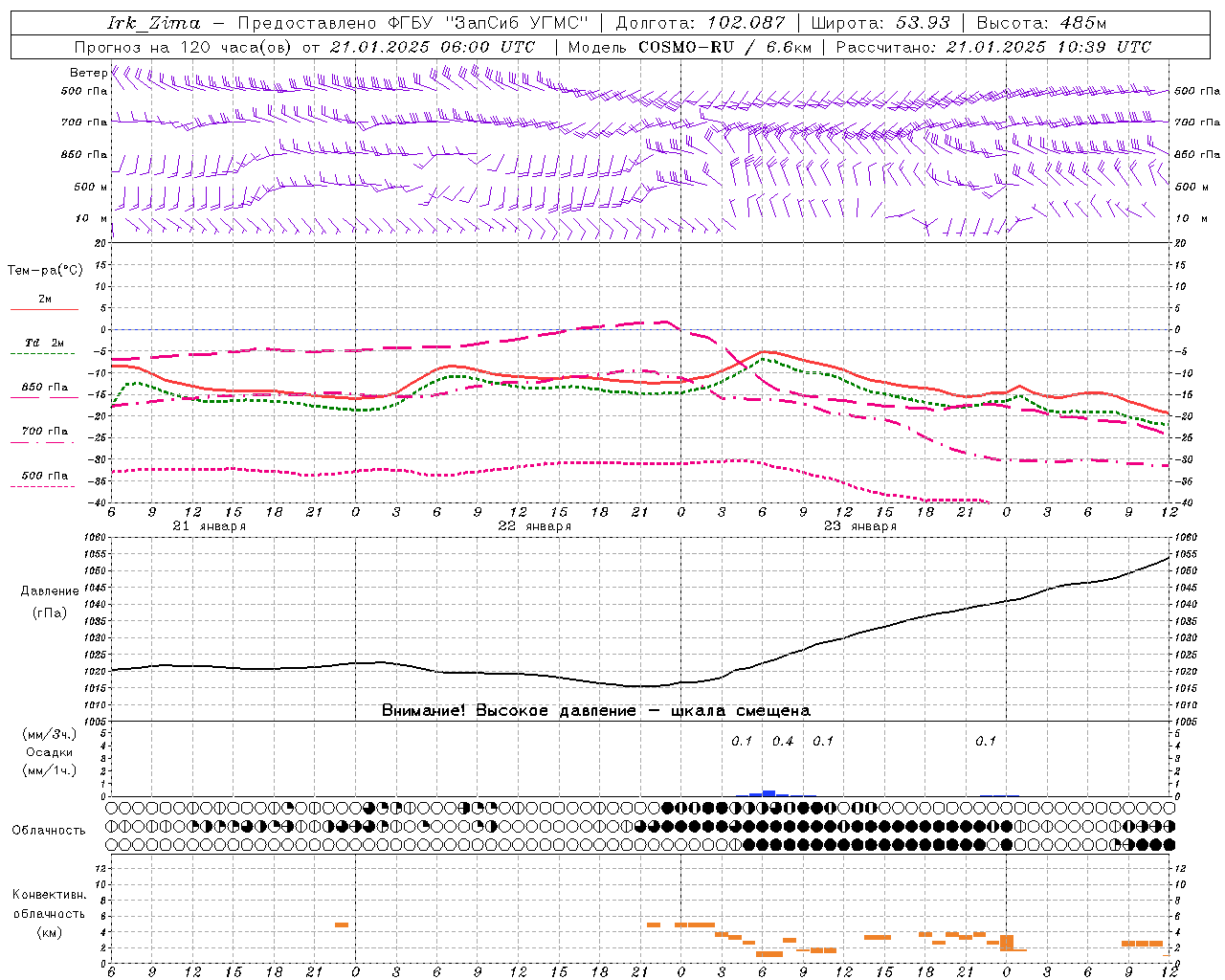Click the Тем-ра(°C) axis label
1225x980 pixels.
[x=45, y=271]
